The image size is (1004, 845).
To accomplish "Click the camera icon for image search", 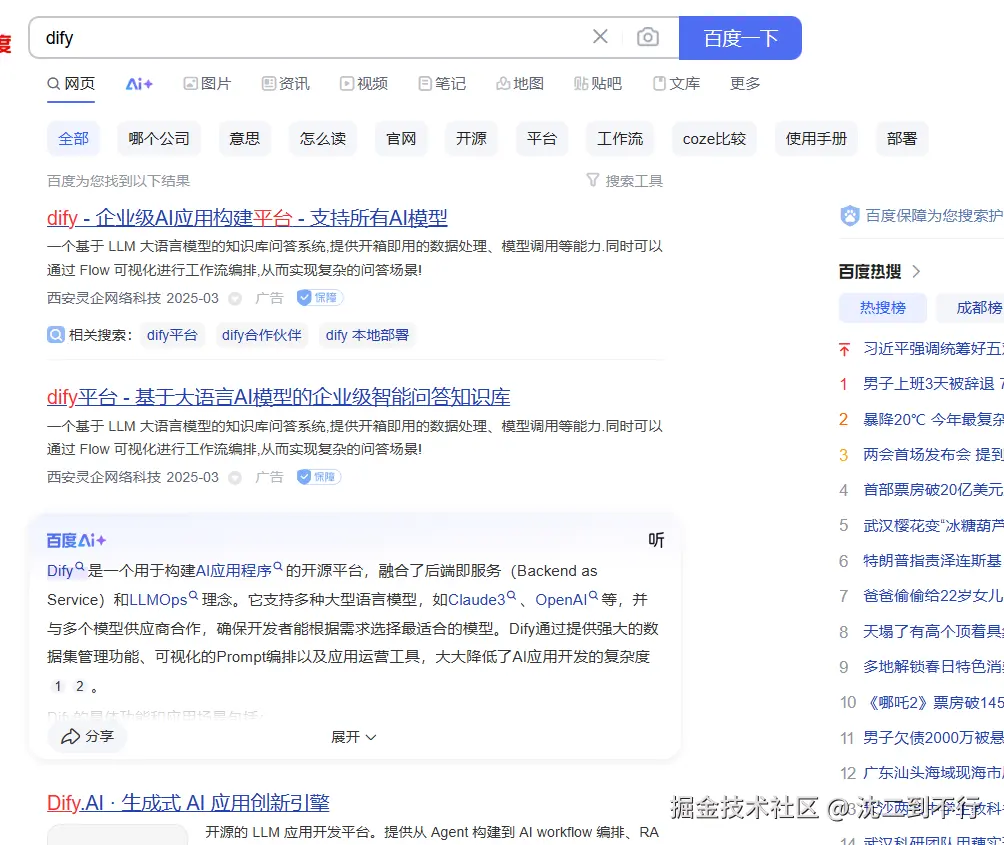I will 648,37.
